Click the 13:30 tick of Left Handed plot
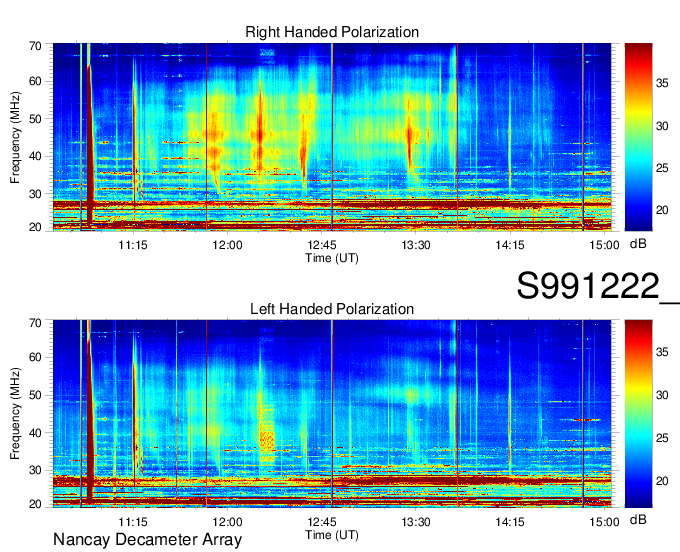Screen dimensions: 680x552 [x=416, y=522]
